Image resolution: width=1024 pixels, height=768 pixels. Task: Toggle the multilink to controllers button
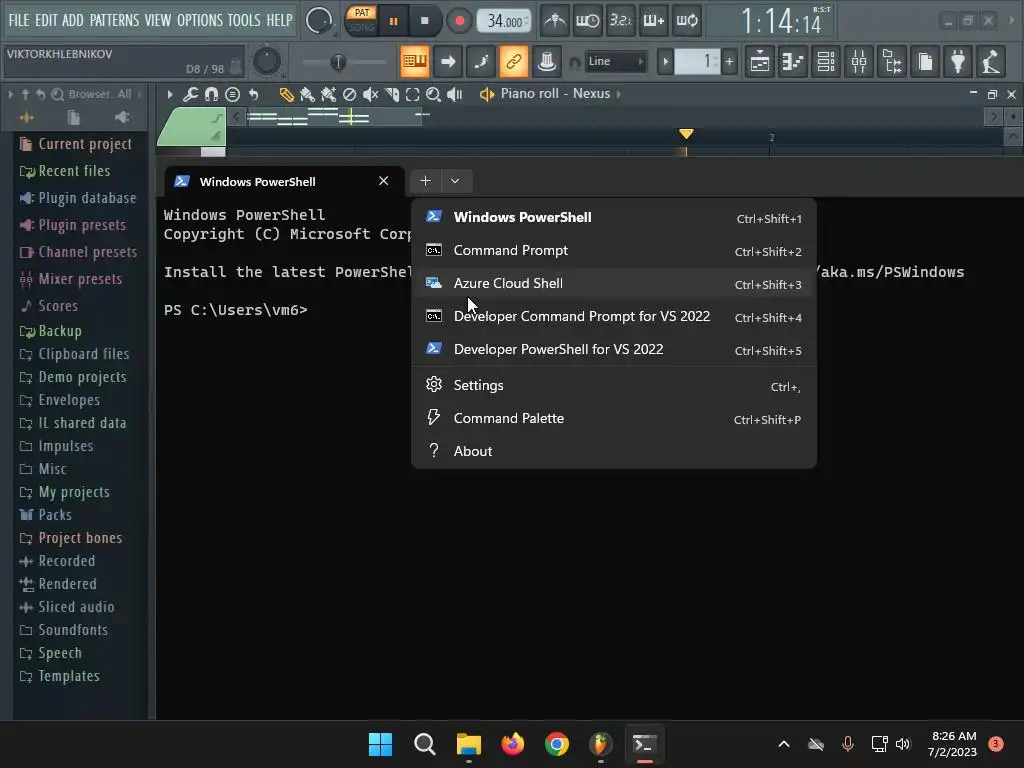[x=547, y=62]
